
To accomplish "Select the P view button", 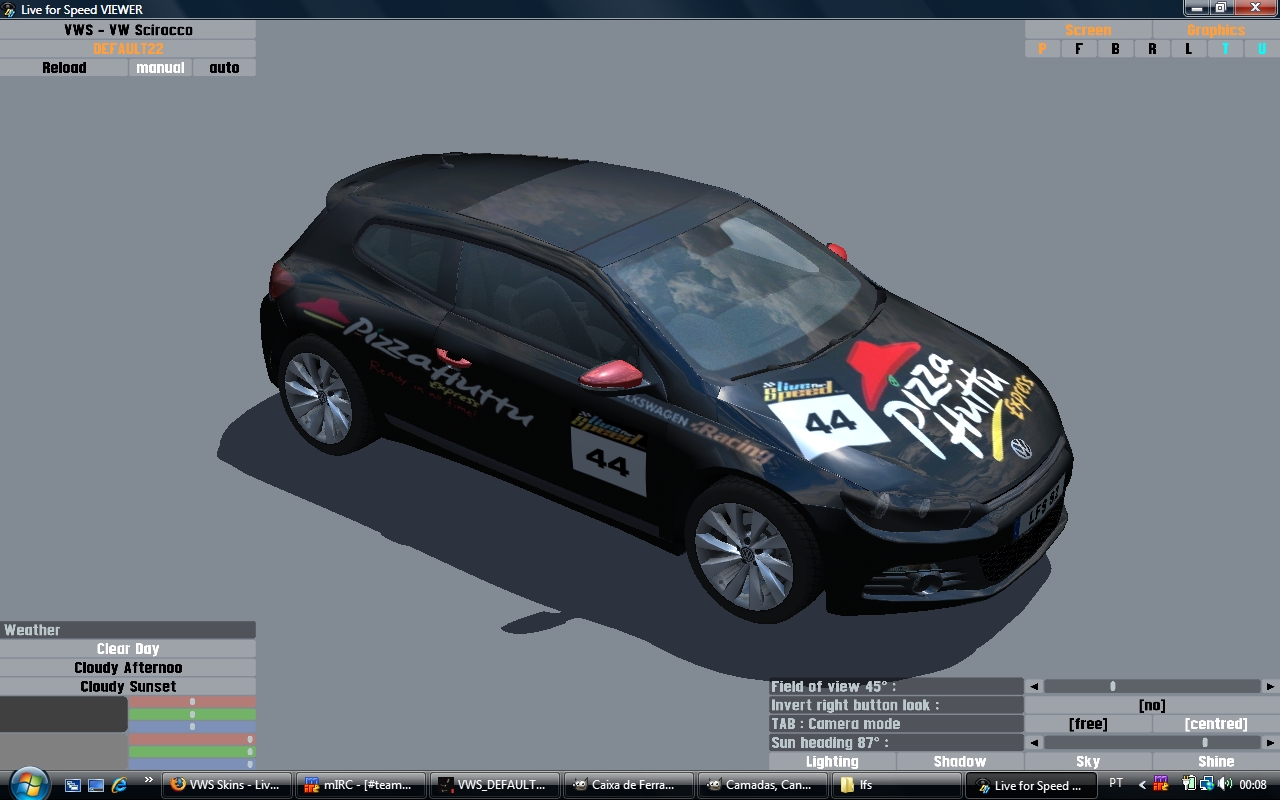I will tap(1042, 49).
